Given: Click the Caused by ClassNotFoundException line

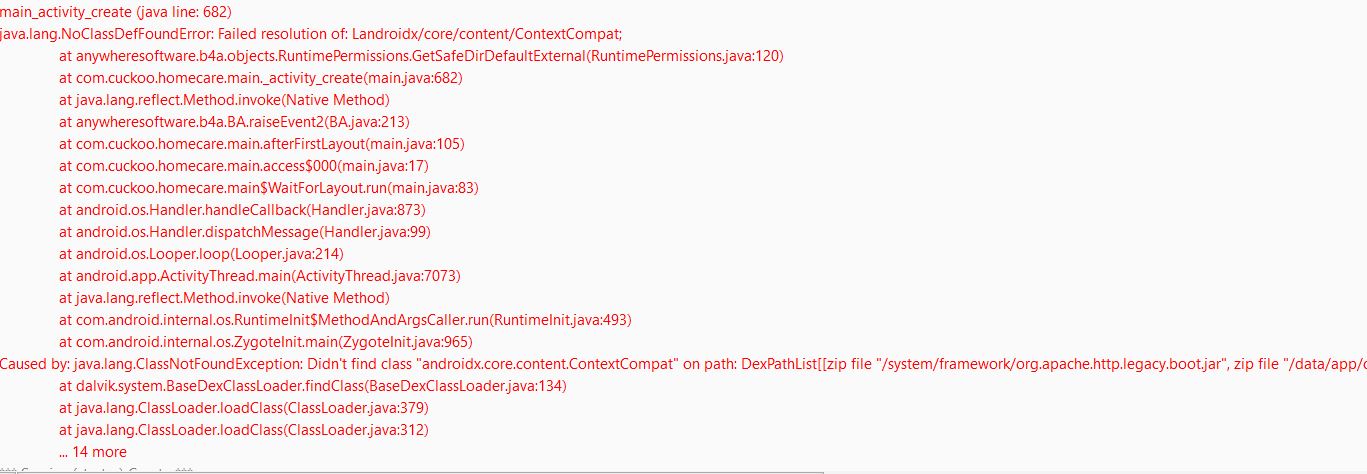Looking at the screenshot, I should (680, 364).
